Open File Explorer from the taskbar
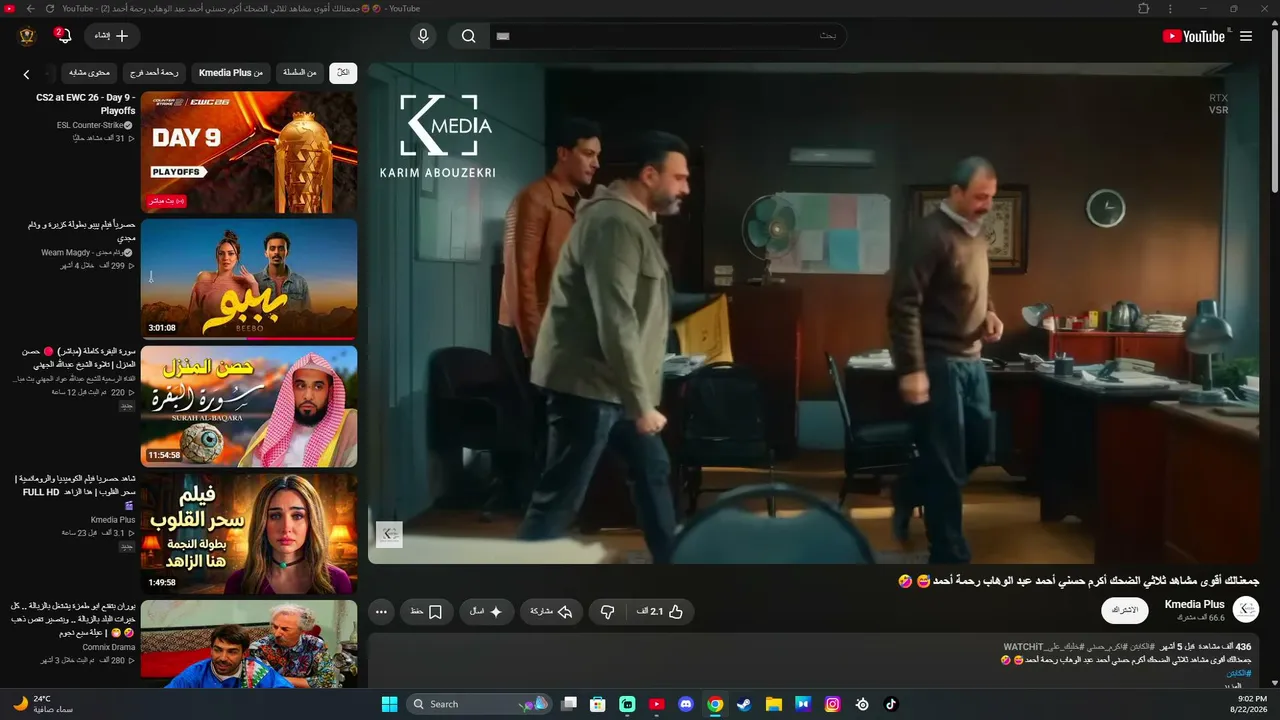Viewport: 1280px width, 720px height. (x=774, y=704)
